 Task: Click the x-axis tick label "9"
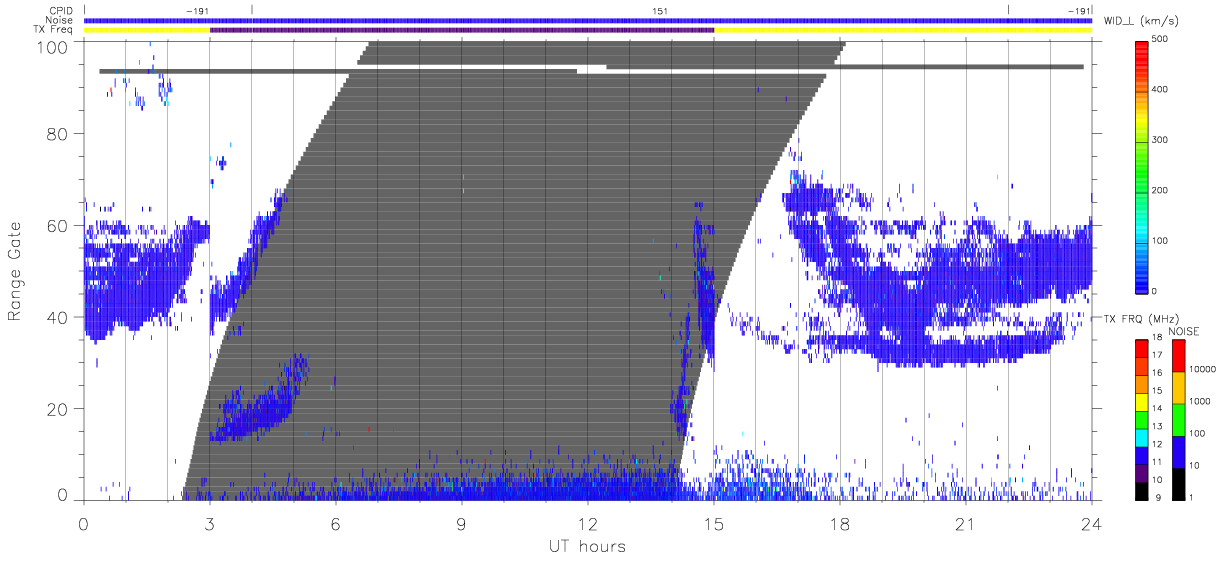[462, 524]
